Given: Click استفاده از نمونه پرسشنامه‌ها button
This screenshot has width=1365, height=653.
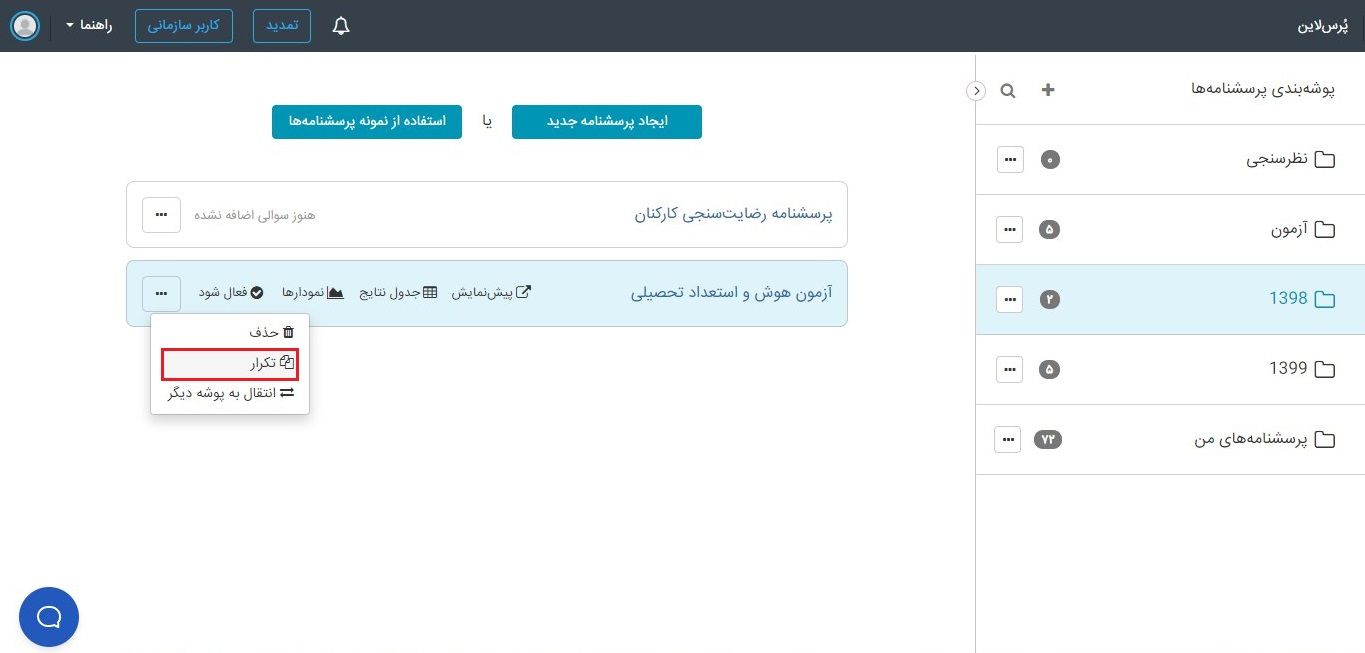Looking at the screenshot, I should pos(367,122).
